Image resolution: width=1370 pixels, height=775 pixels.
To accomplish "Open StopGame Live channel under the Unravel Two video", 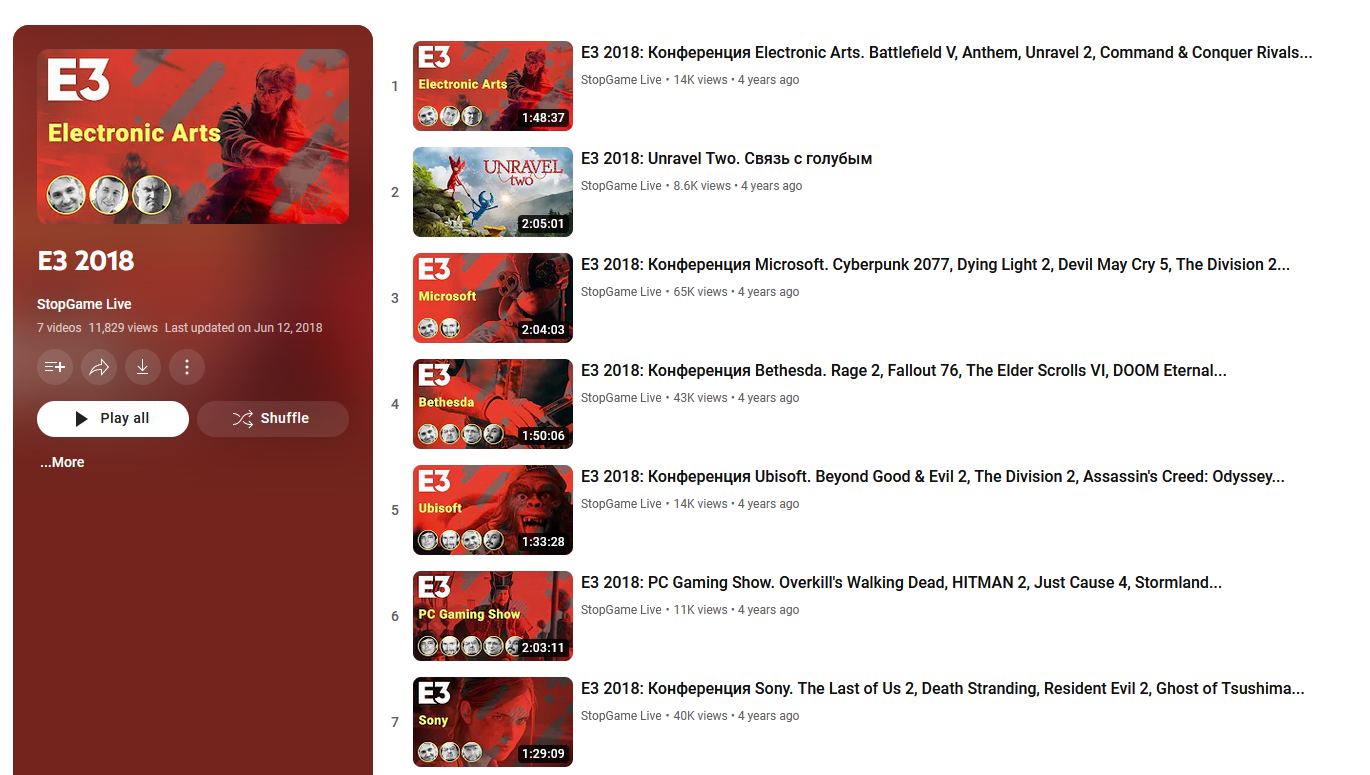I will pyautogui.click(x=621, y=186).
